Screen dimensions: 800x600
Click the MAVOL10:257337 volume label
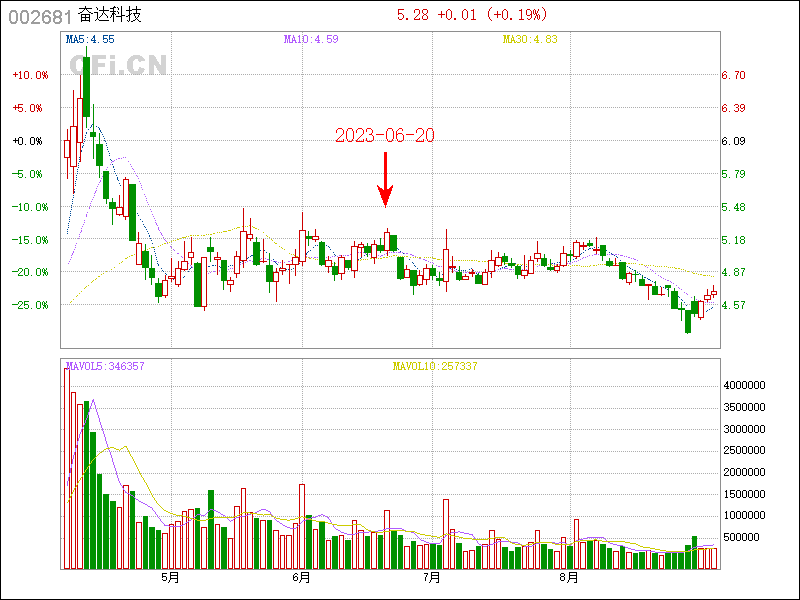click(434, 366)
